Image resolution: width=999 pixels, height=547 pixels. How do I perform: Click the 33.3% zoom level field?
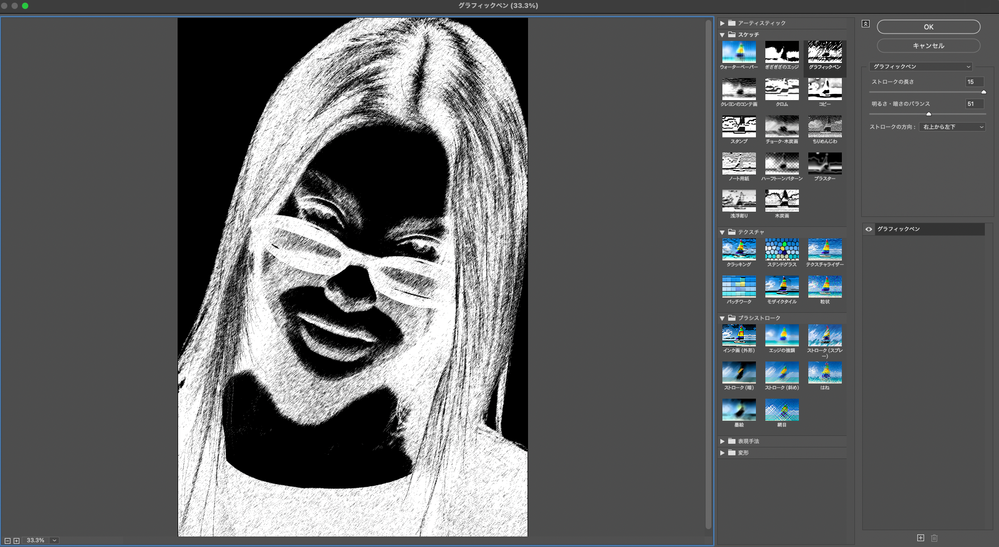(36, 540)
